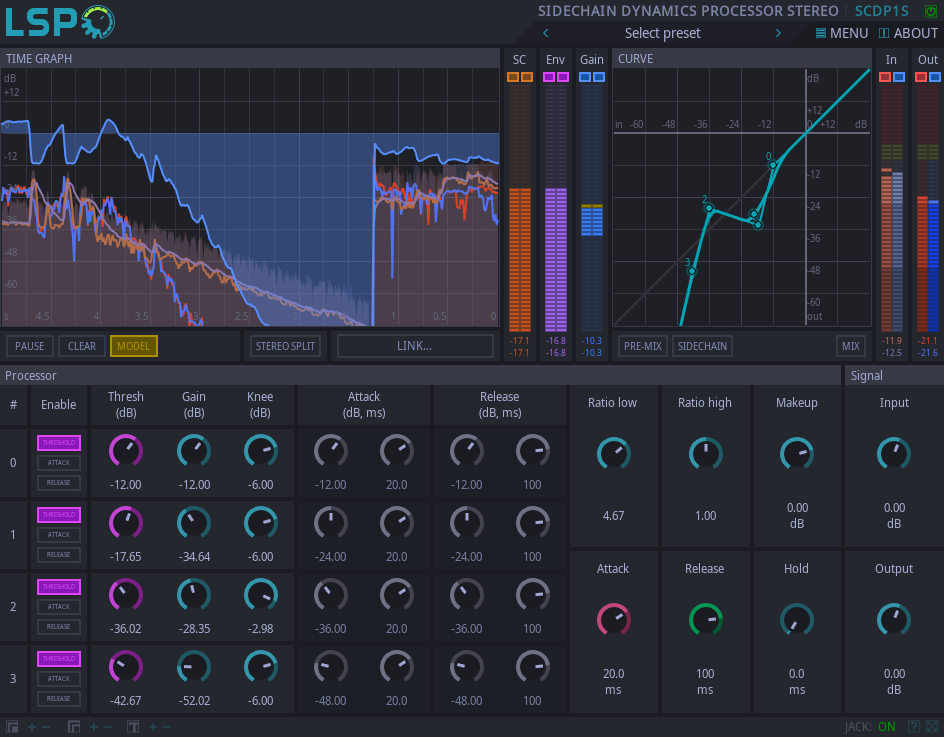Open the ABOUT section

tap(908, 33)
